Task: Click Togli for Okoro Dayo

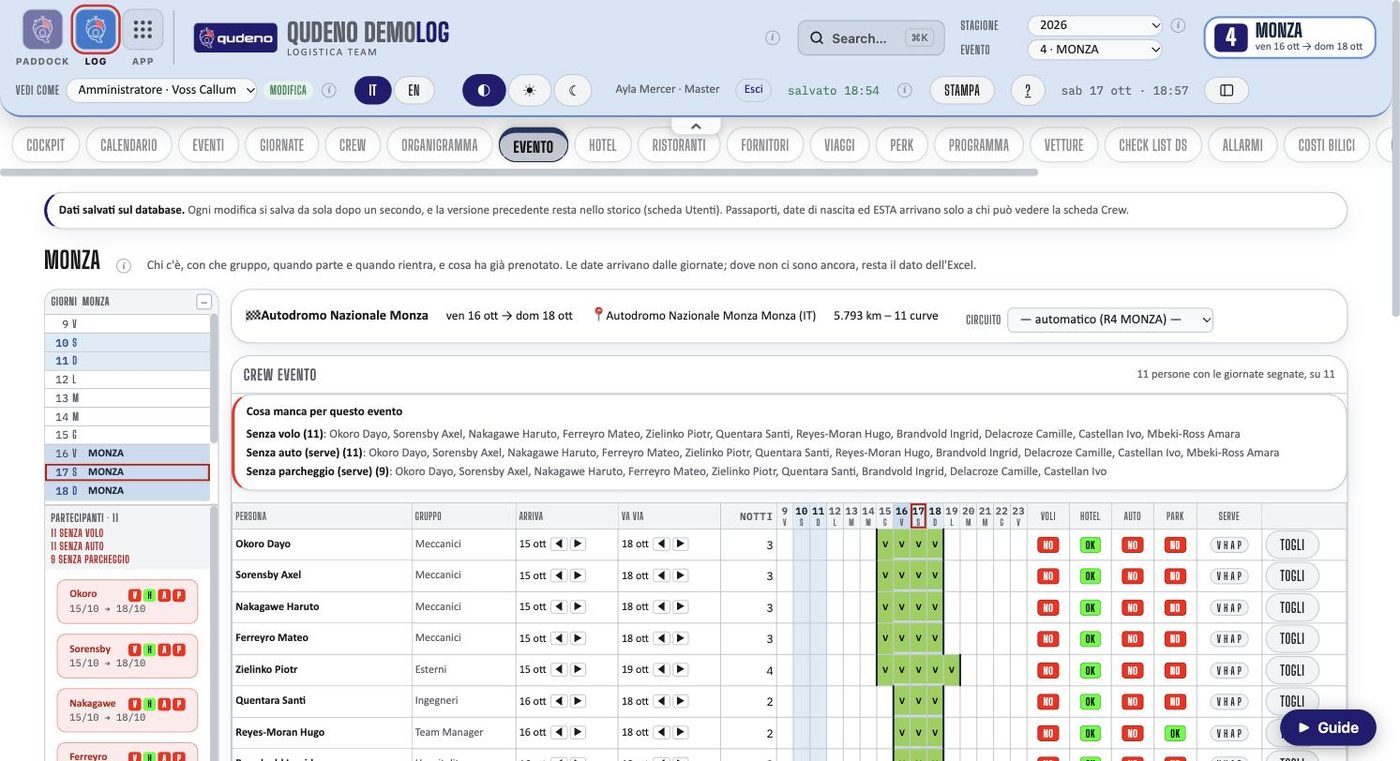Action: coord(1292,544)
